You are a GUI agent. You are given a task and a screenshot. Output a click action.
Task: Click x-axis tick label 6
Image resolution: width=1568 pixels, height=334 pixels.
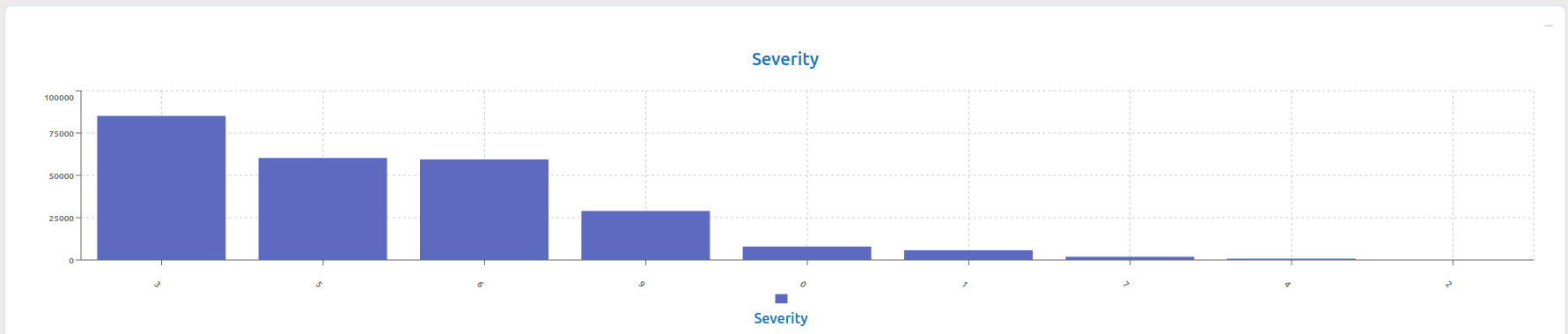click(480, 285)
